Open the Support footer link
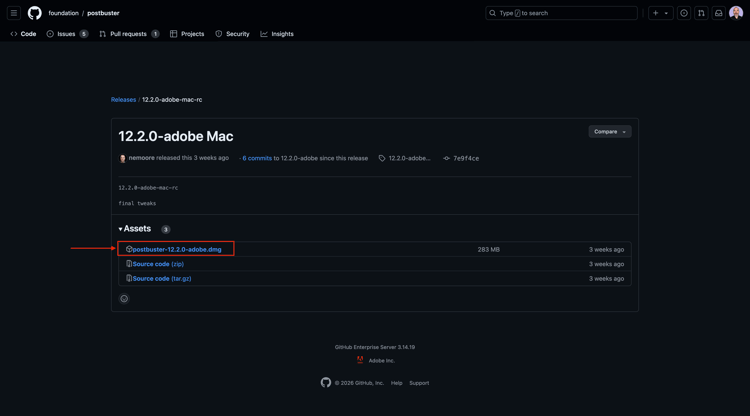The height and width of the screenshot is (416, 750). [x=419, y=383]
